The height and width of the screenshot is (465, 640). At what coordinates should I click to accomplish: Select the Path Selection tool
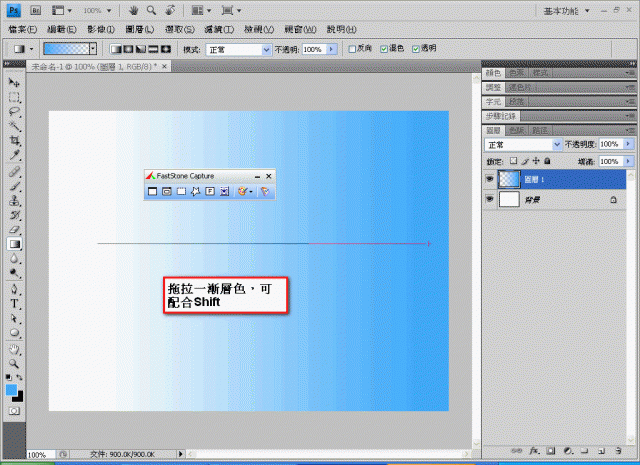[14, 318]
